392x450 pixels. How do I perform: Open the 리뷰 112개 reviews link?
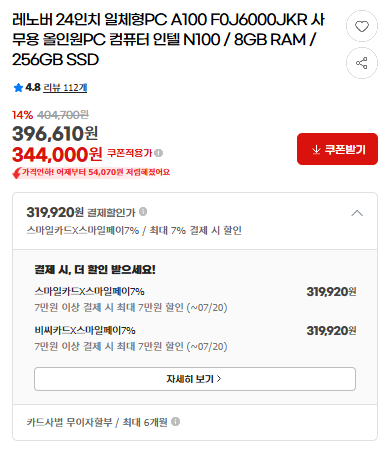pyautogui.click(x=65, y=88)
